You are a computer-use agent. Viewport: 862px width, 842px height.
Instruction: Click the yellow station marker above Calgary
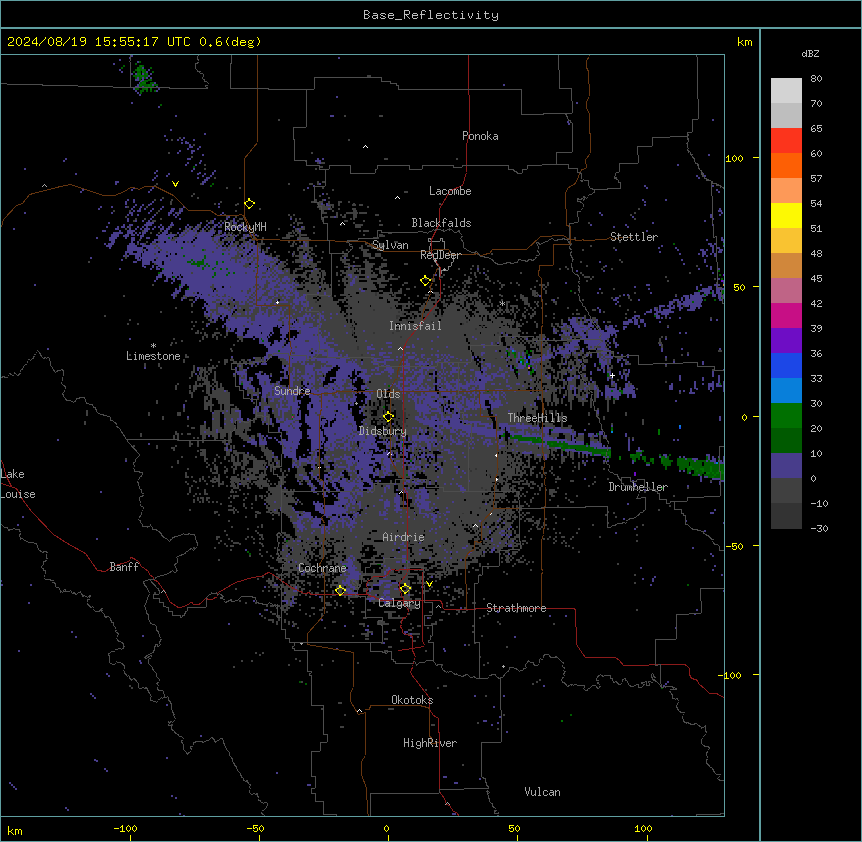click(405, 589)
